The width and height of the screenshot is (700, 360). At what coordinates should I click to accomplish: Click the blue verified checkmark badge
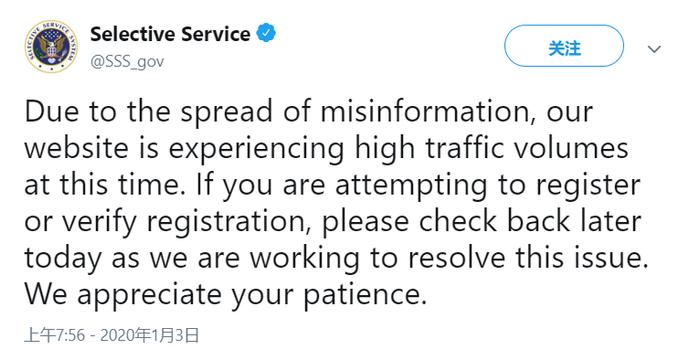(x=267, y=33)
